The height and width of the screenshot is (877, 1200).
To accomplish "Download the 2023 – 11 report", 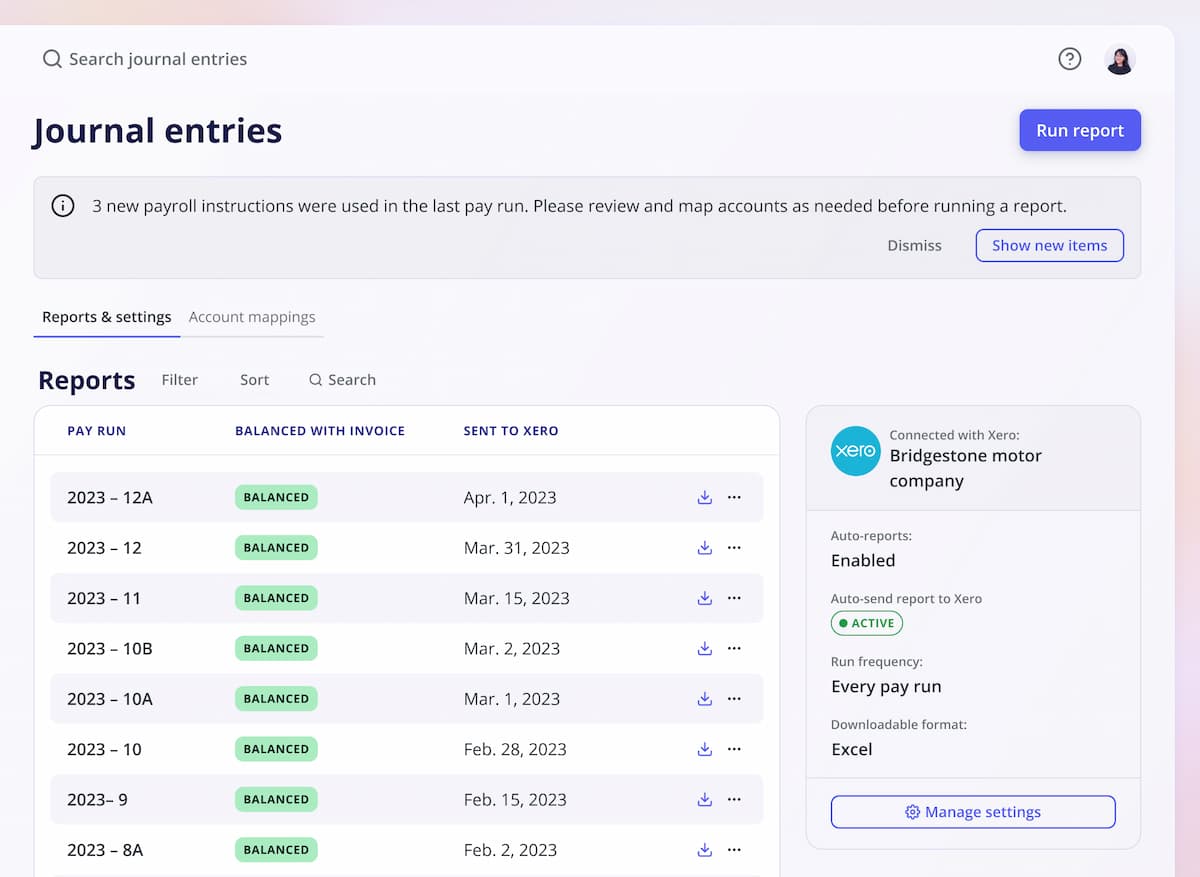I will click(x=705, y=598).
